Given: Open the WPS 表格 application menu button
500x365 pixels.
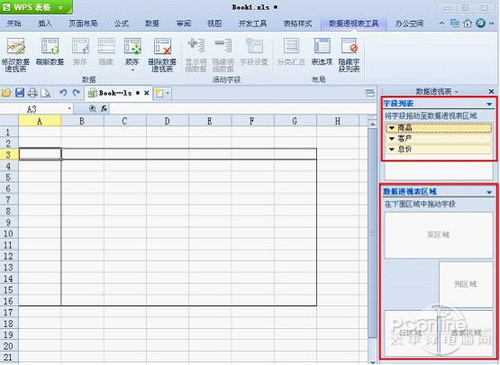Looking at the screenshot, I should tap(36, 7).
